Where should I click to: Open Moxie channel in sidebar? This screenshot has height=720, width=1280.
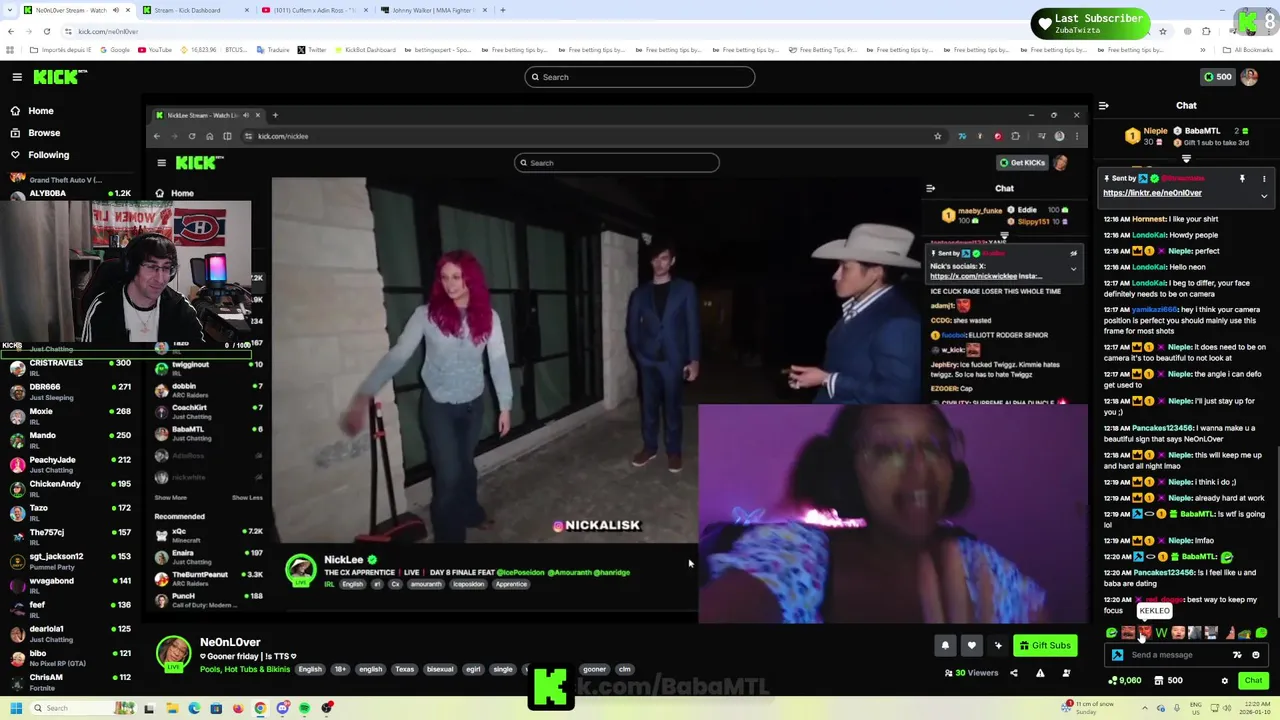tap(70, 416)
